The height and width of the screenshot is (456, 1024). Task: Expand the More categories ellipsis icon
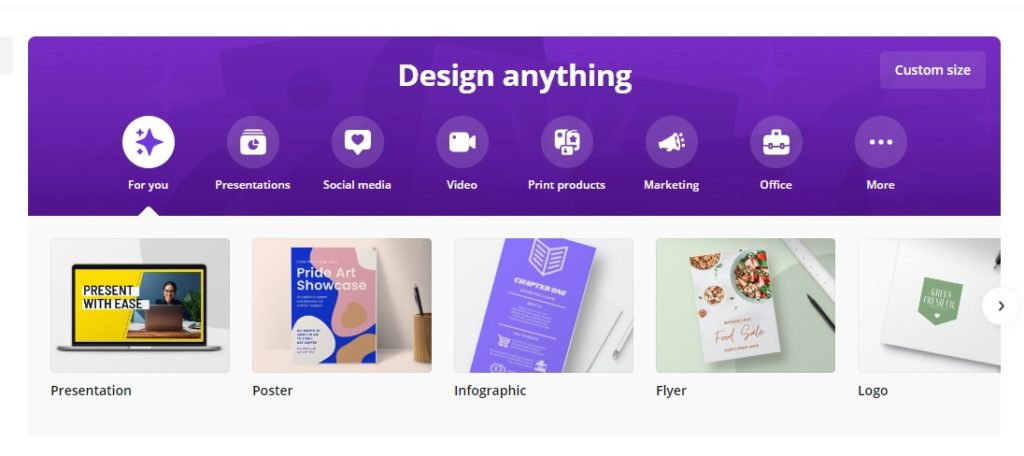(880, 142)
